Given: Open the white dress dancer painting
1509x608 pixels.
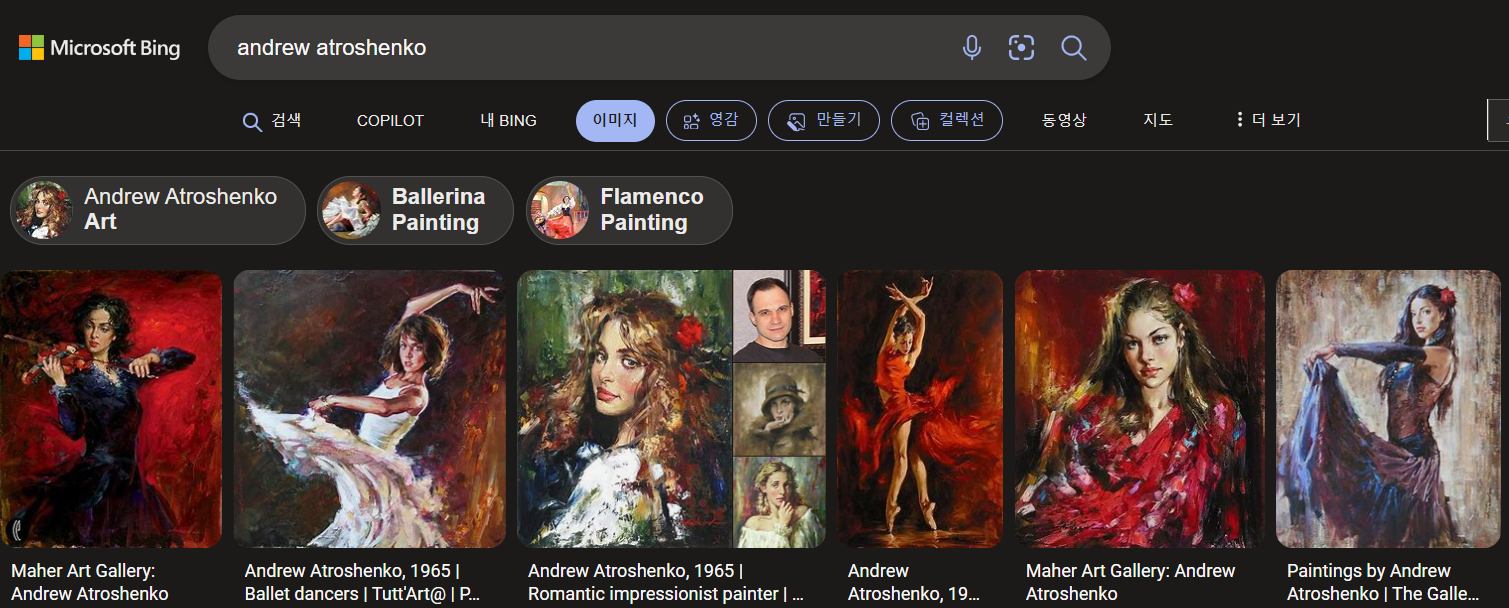Looking at the screenshot, I should coord(369,409).
